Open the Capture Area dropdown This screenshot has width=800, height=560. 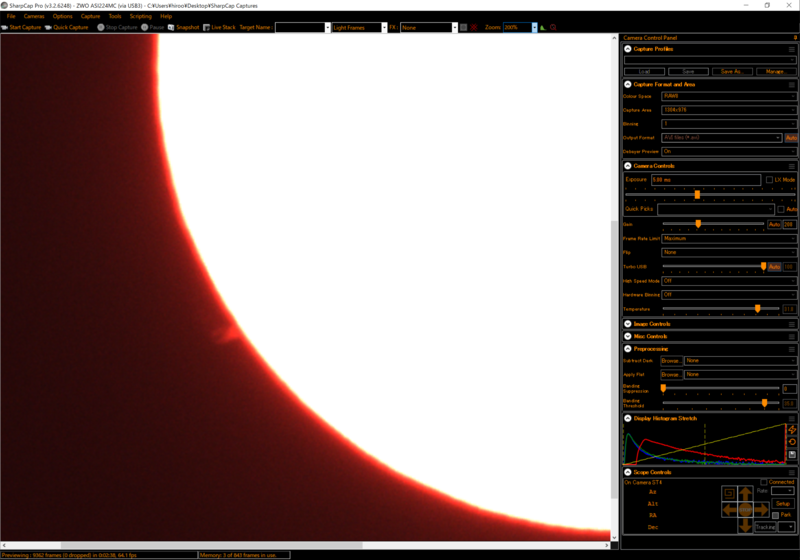click(729, 110)
